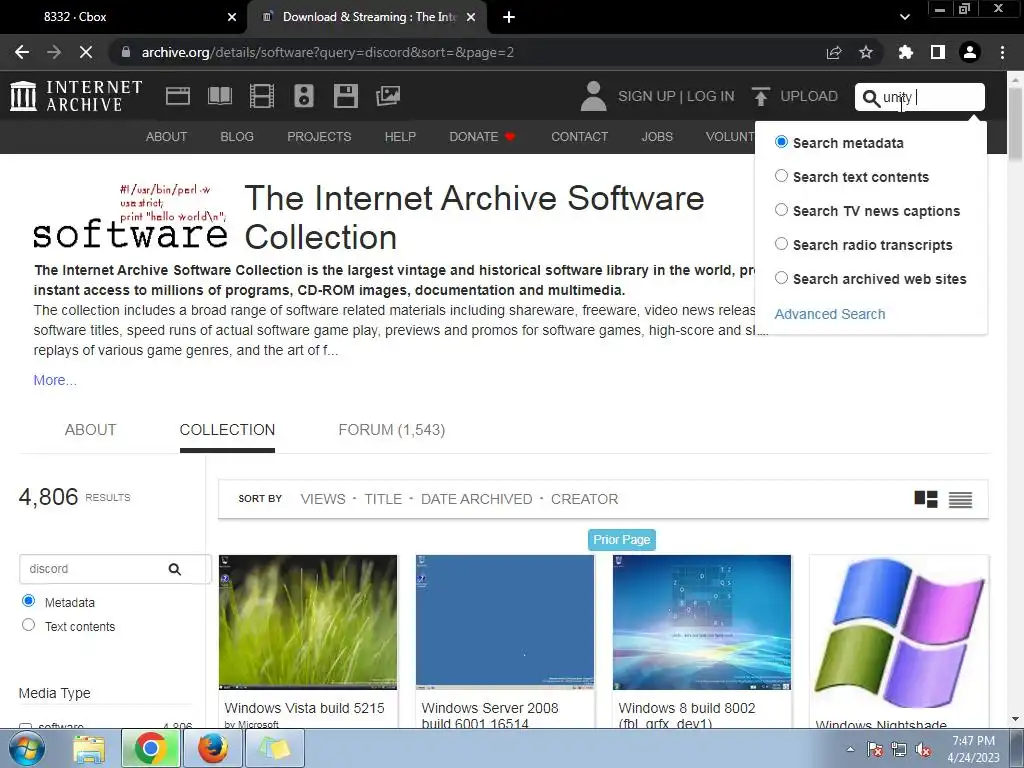Open Windows Vista build 5215 thumbnail
Viewport: 1024px width, 768px height.
308,622
